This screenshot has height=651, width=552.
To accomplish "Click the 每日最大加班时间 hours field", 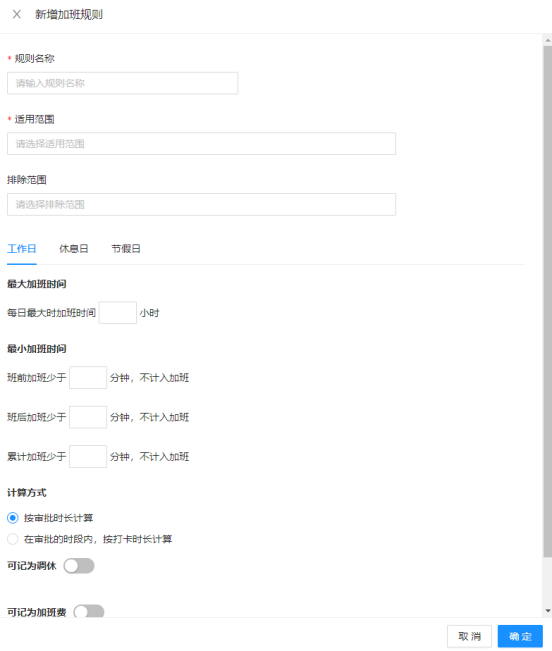I will click(x=117, y=313).
